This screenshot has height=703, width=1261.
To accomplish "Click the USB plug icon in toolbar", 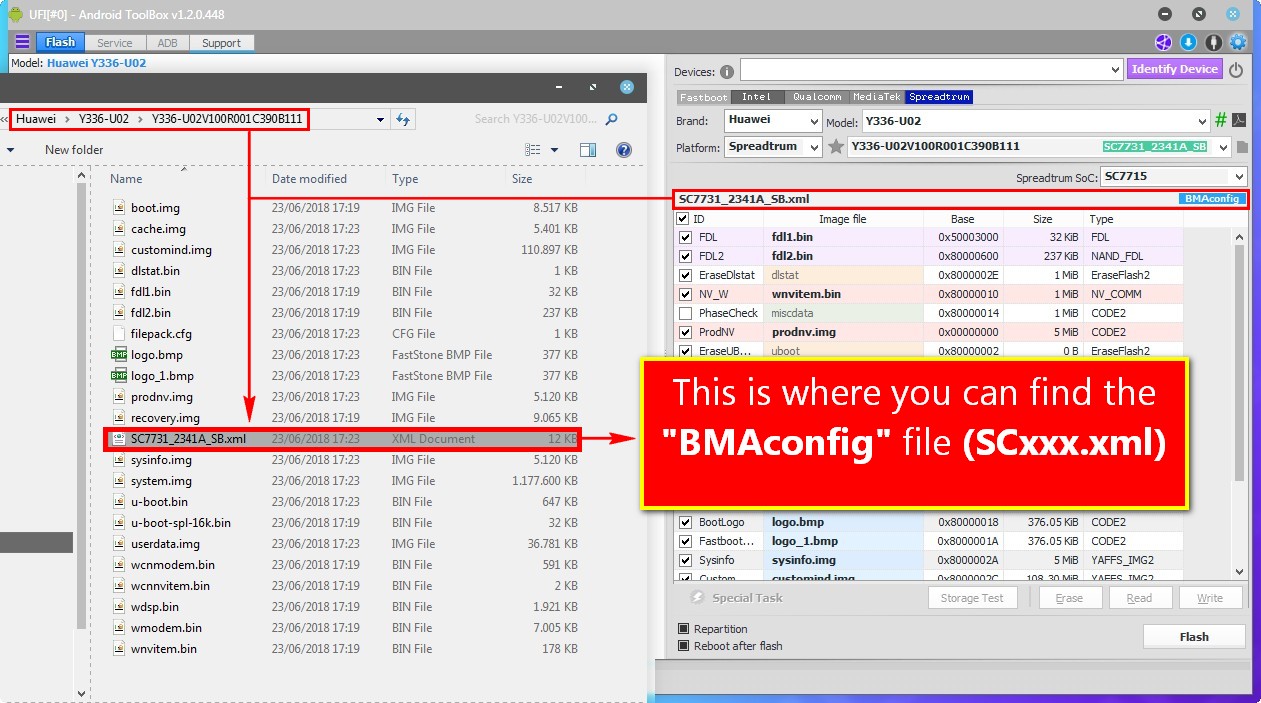I will [1213, 42].
